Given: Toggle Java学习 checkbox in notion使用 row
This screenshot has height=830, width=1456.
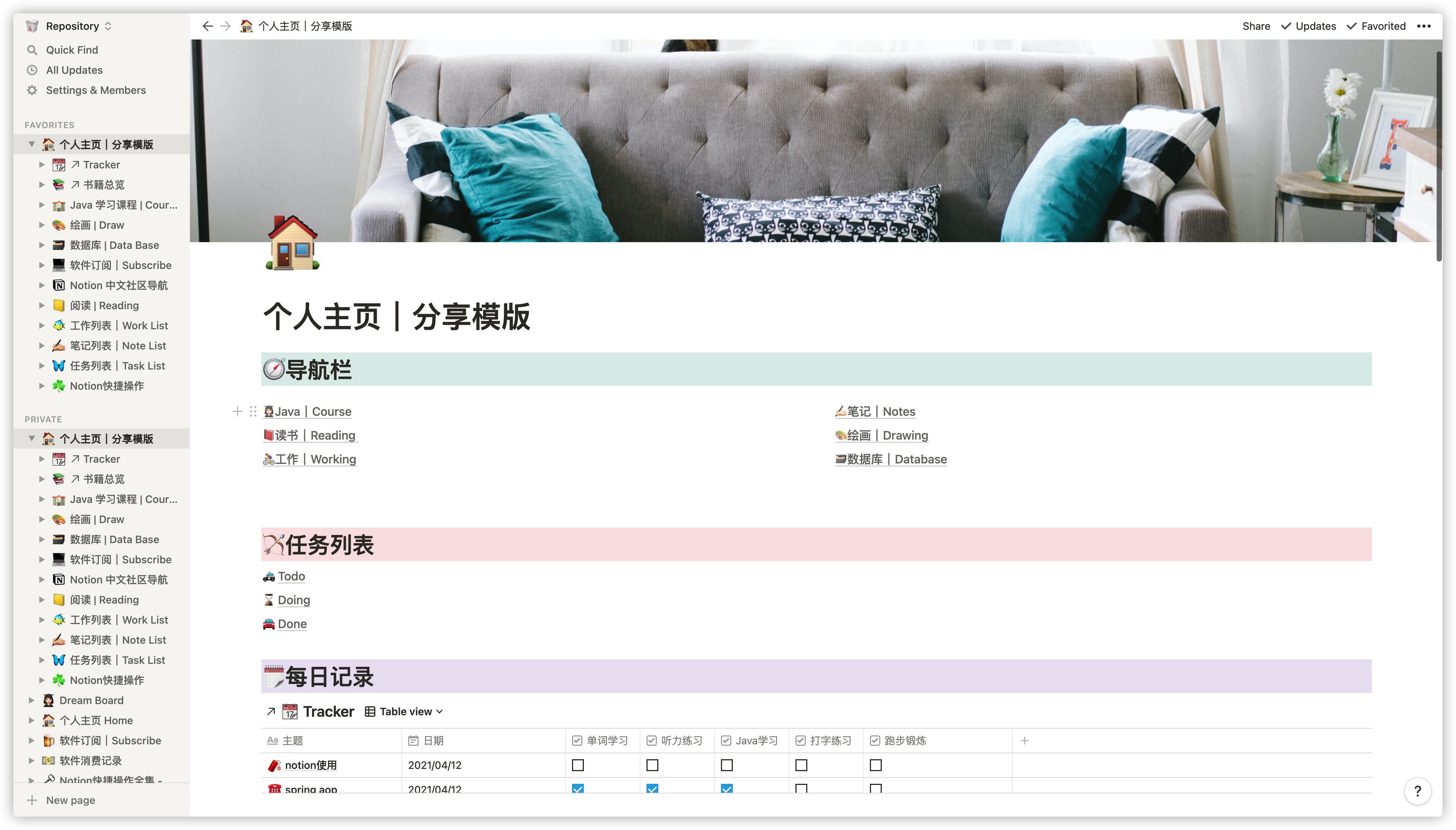Looking at the screenshot, I should pos(726,765).
